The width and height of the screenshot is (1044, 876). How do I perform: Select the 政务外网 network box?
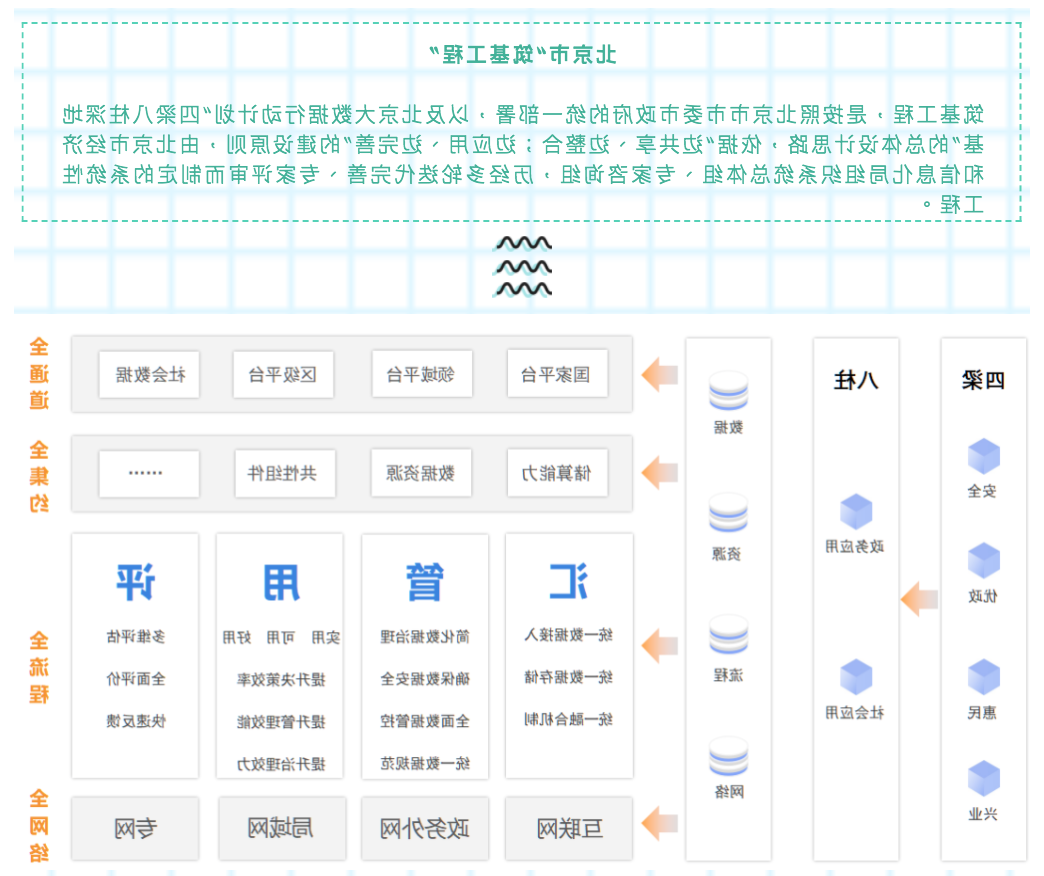click(x=425, y=829)
